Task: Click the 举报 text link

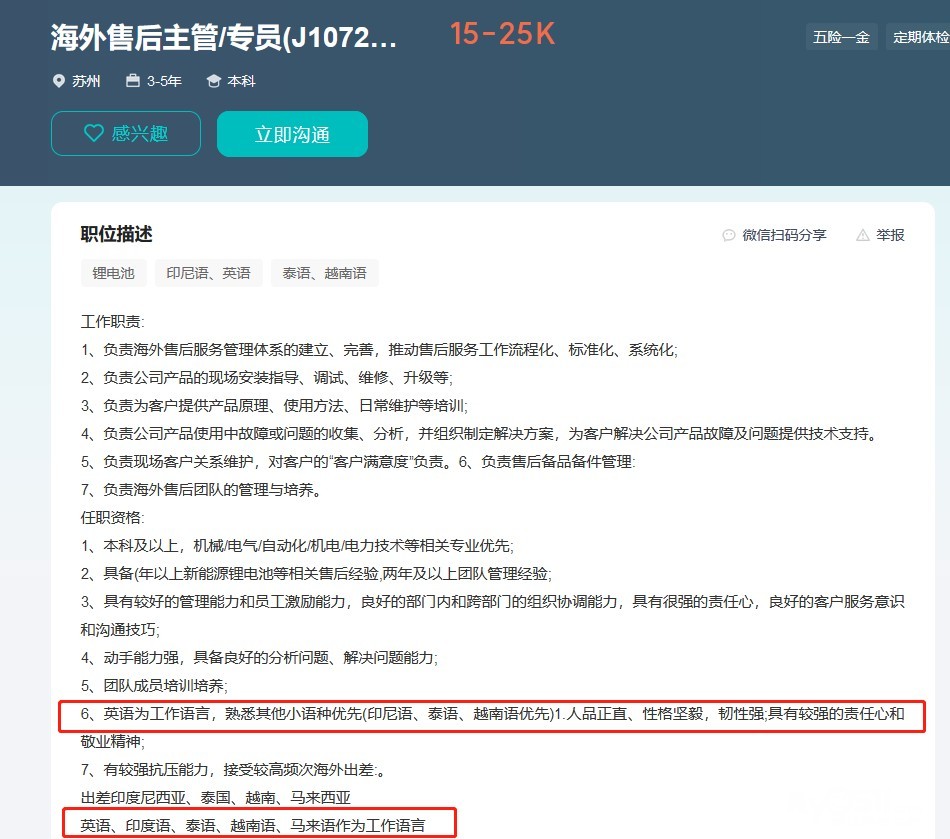Action: tap(890, 235)
